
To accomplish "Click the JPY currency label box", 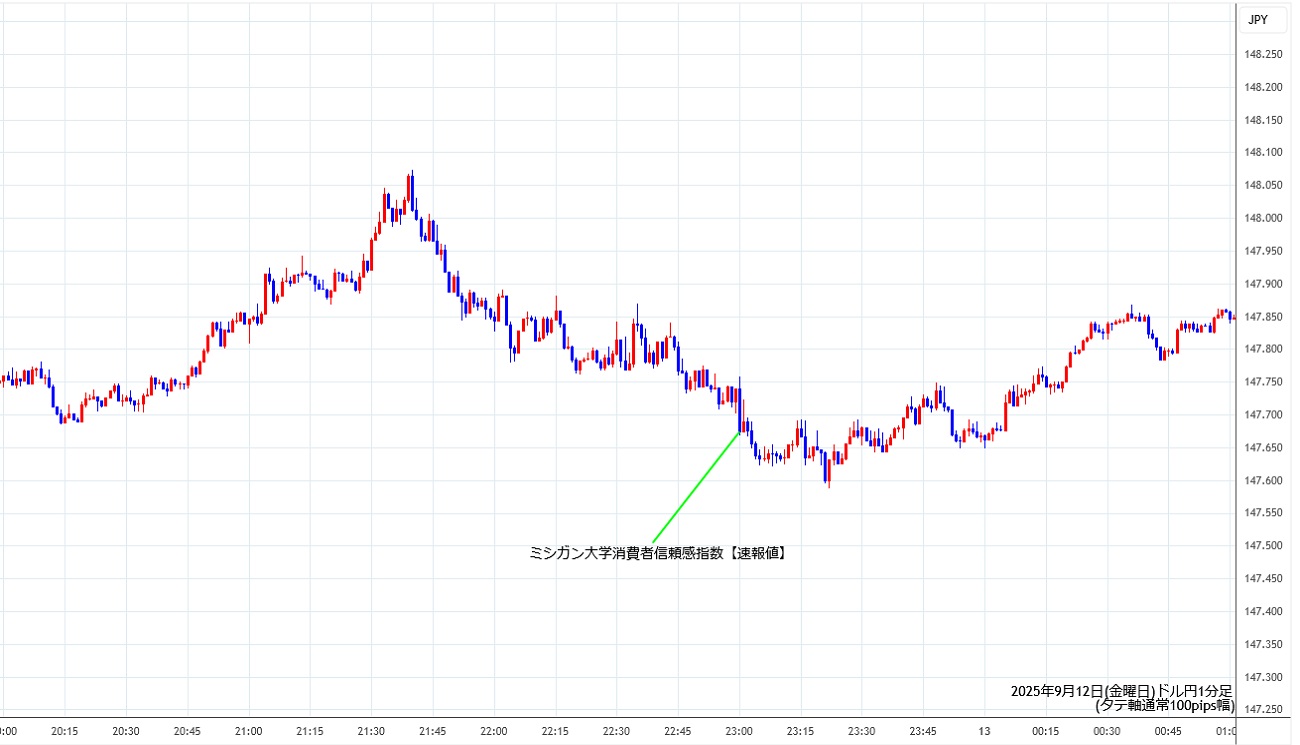I will coord(1257,19).
